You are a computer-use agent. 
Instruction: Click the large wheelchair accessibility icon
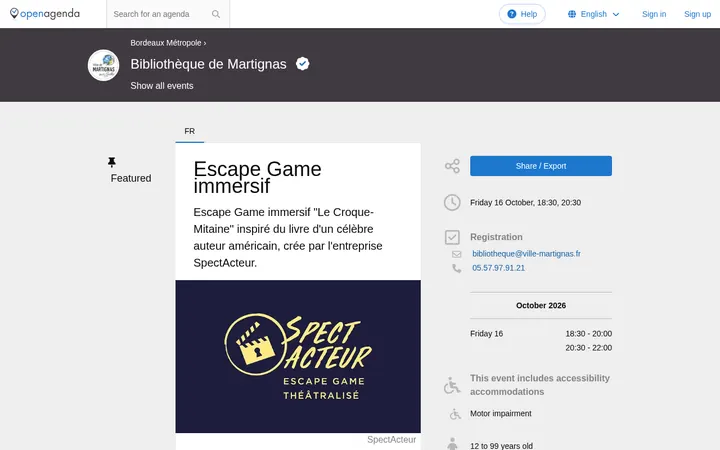(x=452, y=385)
